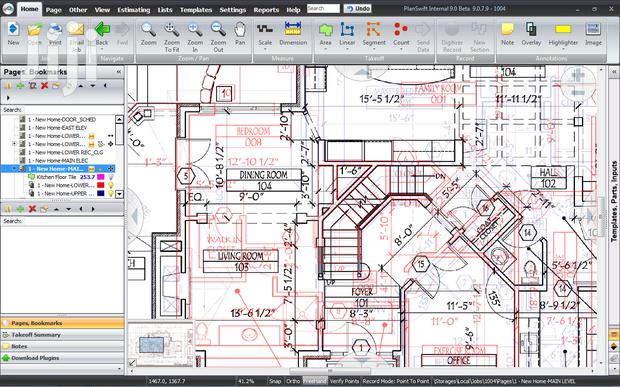This screenshot has width=620, height=387.
Task: Open the Estimating ribbon tab
Action: point(134,9)
